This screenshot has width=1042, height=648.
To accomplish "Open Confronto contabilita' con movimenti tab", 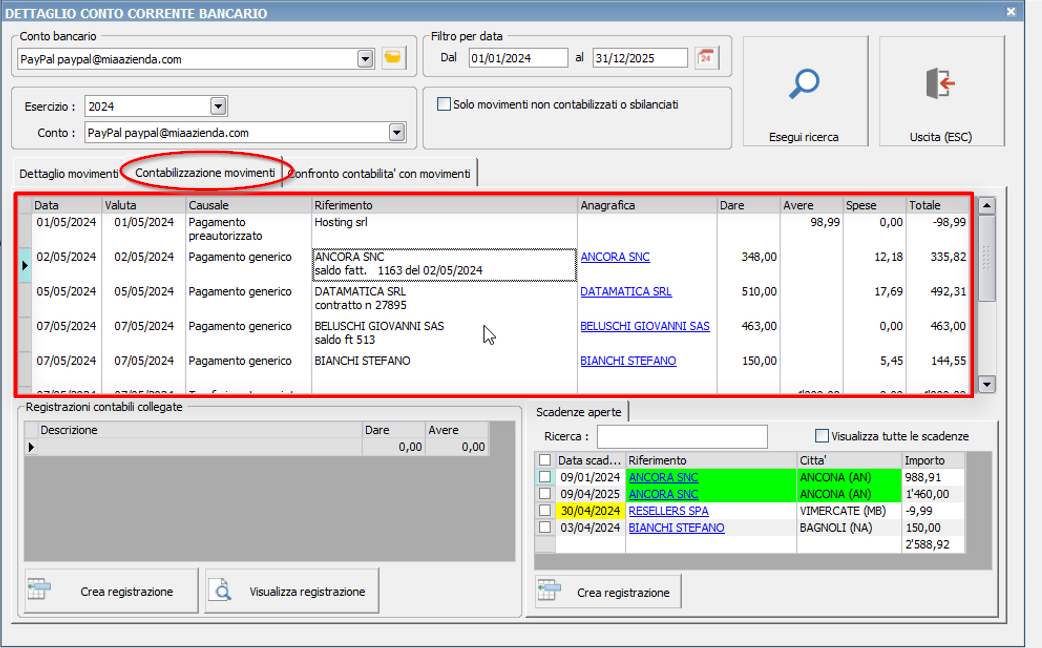I will [379, 174].
